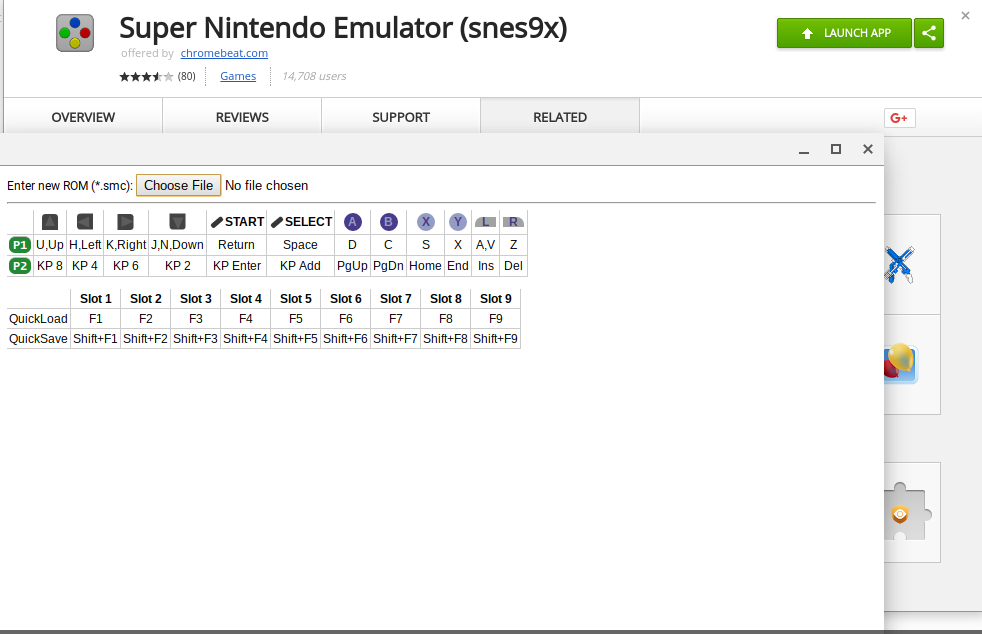Click the Google+ icon button

899,118
